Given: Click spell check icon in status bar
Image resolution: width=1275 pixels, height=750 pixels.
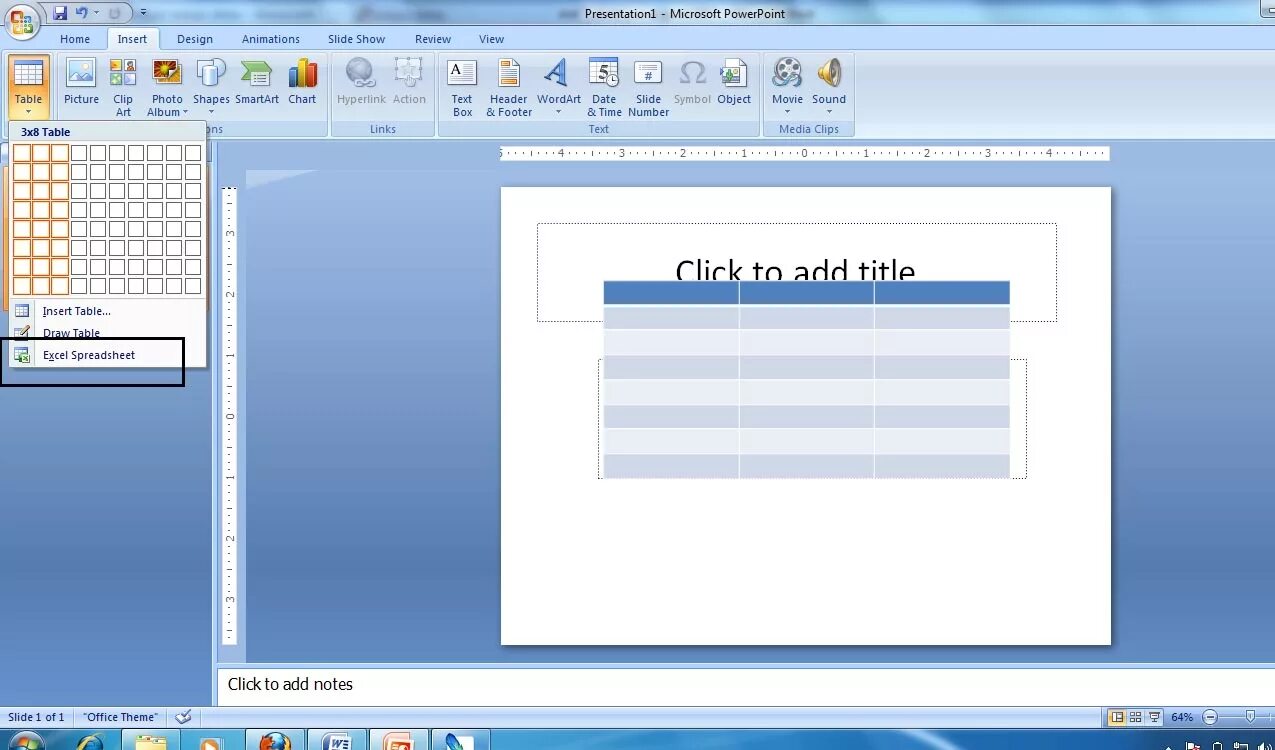Looking at the screenshot, I should coord(182,717).
